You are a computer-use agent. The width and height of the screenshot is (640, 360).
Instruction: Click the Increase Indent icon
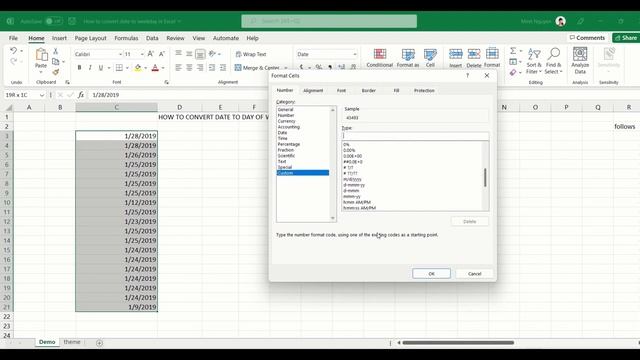pyautogui.click(x=223, y=68)
